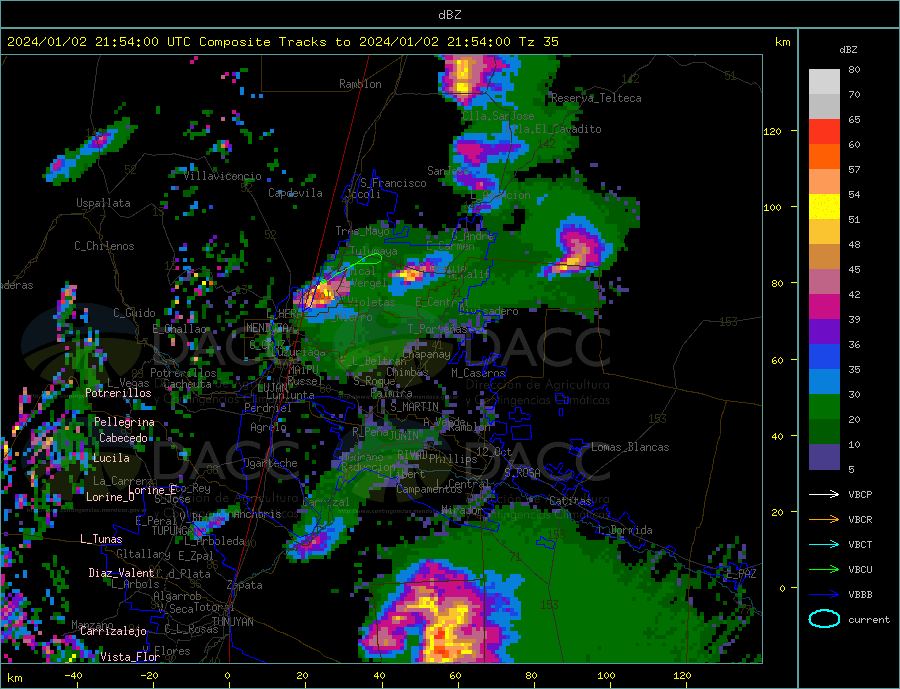
Task: Click the Carrizalejo place label
Action: click(x=114, y=631)
